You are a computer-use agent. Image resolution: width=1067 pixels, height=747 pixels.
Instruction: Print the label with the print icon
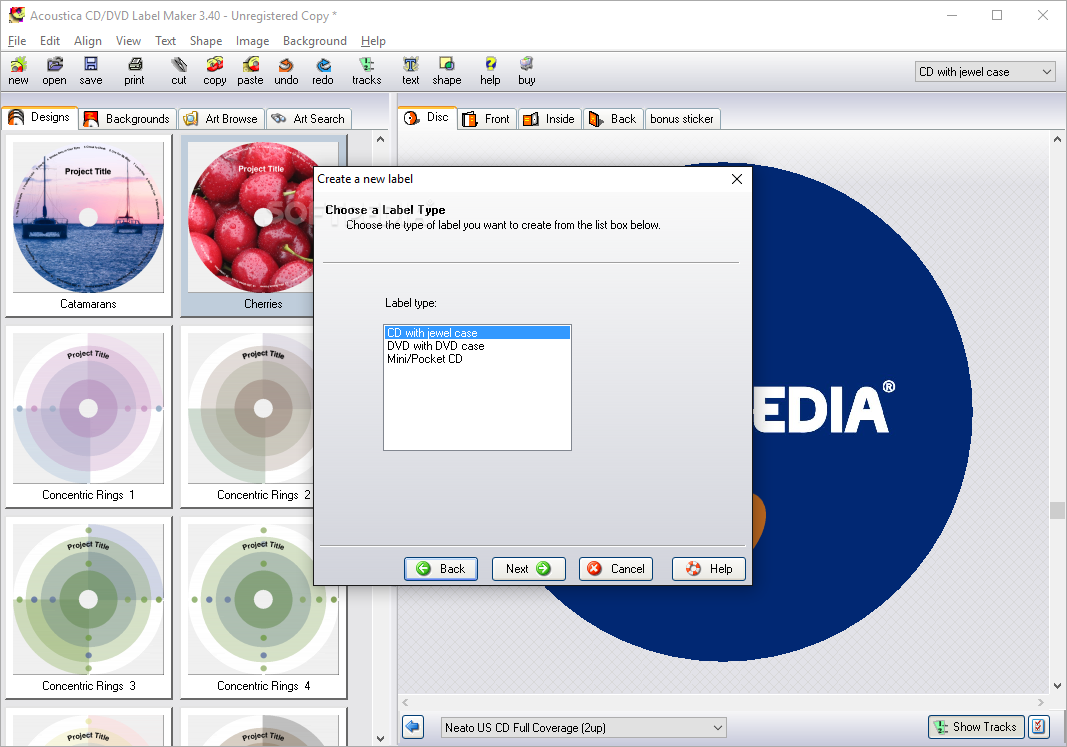pyautogui.click(x=135, y=71)
